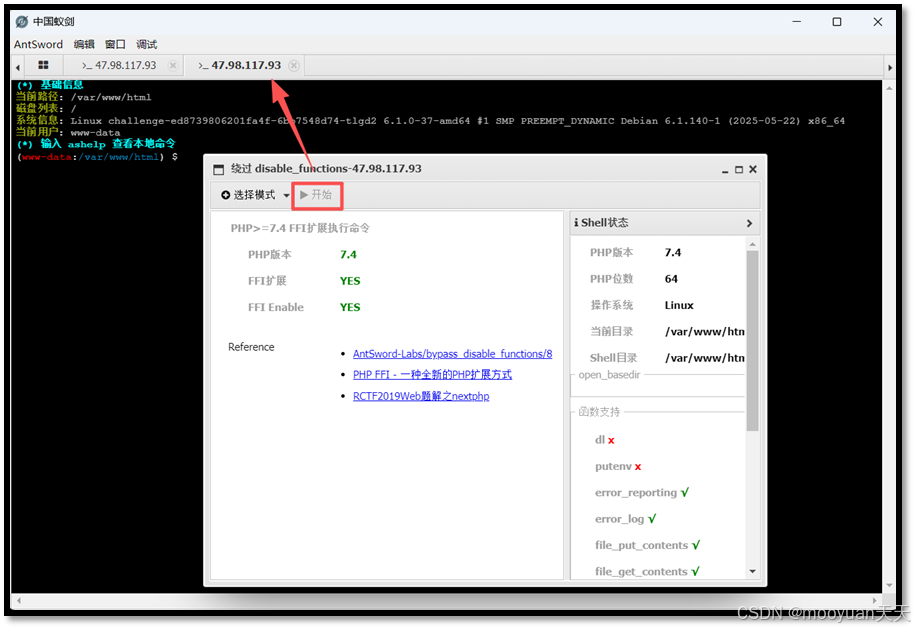915x629 pixels.
Task: Close the bypass disable_functions dialog
Action: coord(753,169)
